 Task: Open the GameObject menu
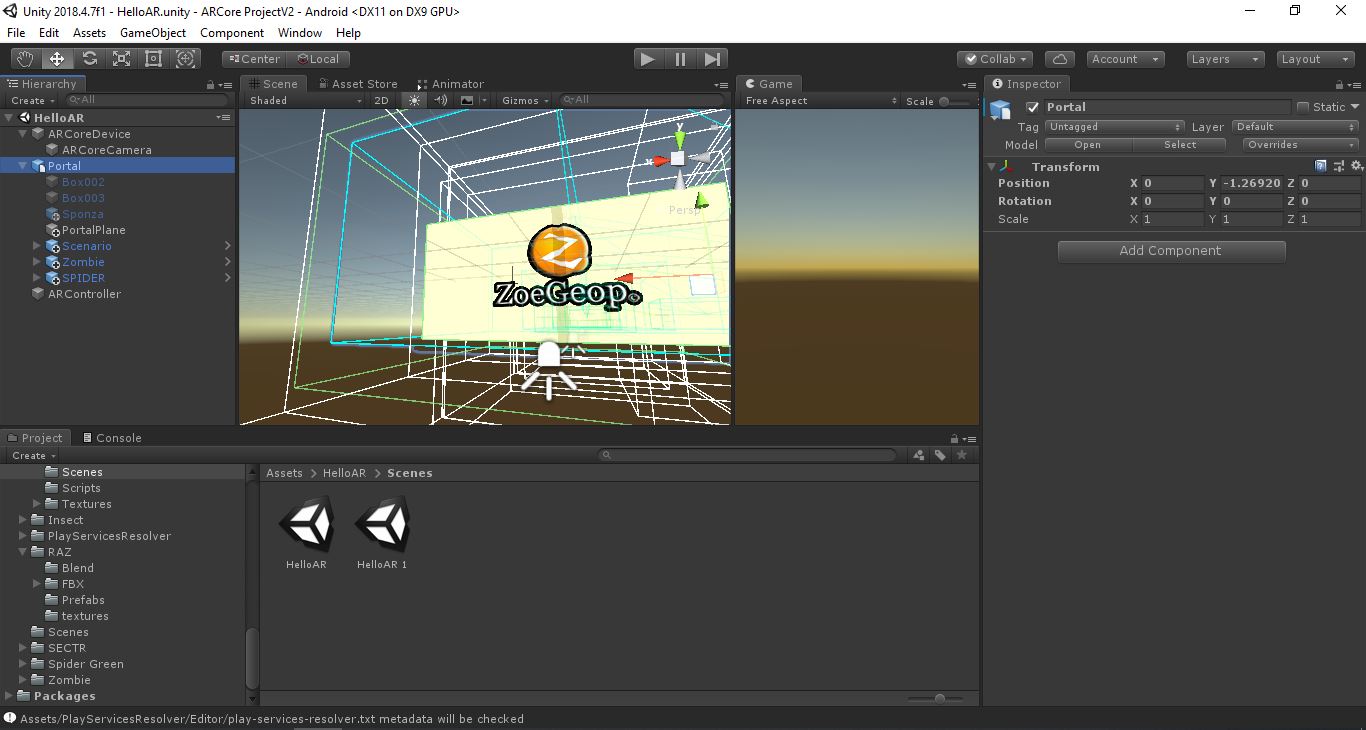(153, 33)
